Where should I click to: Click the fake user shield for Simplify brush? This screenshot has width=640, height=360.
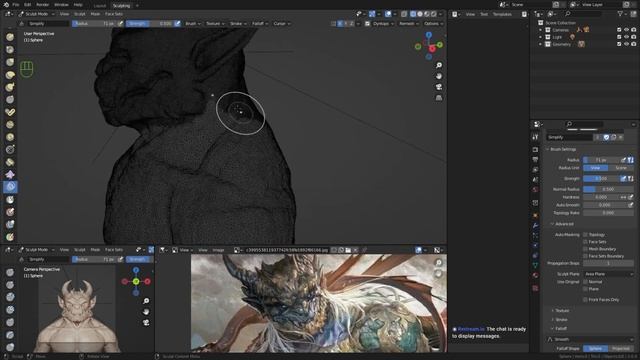(x=606, y=138)
